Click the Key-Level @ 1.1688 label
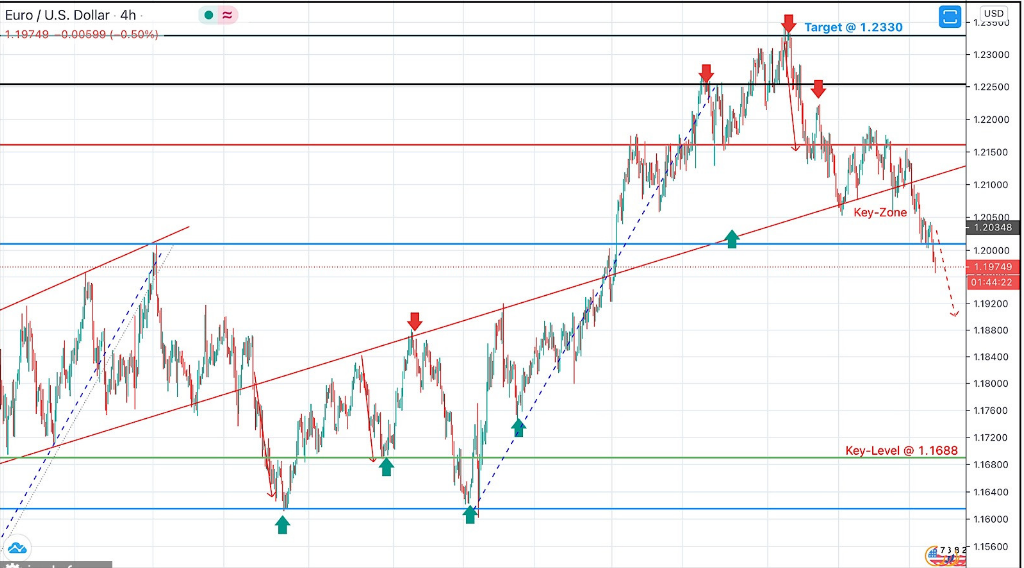 [x=901, y=450]
